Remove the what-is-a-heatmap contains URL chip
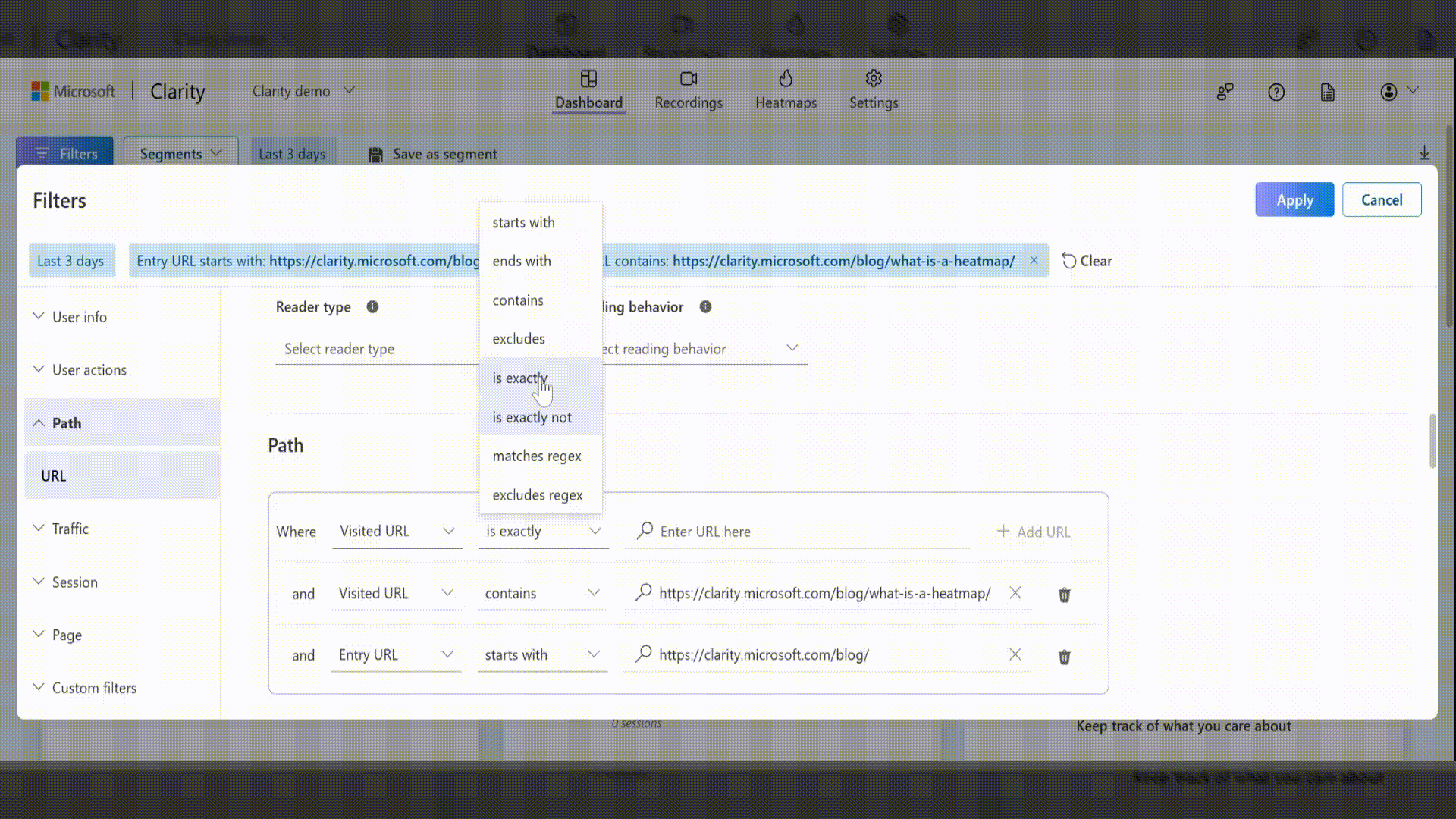The height and width of the screenshot is (819, 1456). pyautogui.click(x=1034, y=260)
